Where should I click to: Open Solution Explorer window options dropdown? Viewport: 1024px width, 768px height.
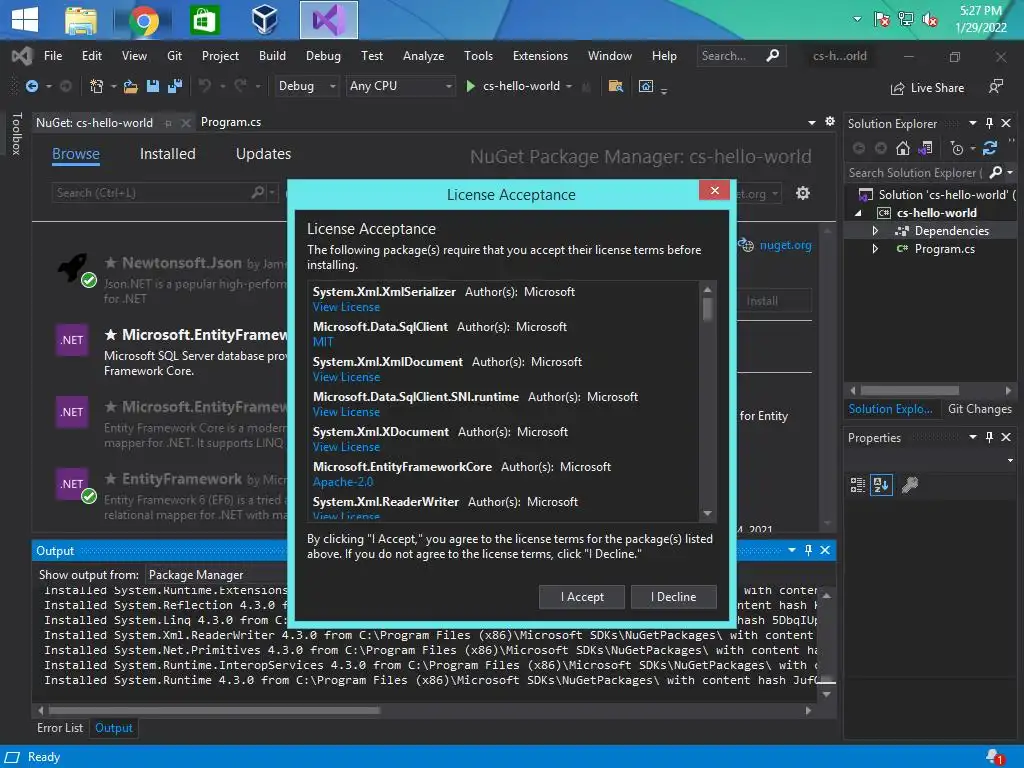pyautogui.click(x=972, y=123)
